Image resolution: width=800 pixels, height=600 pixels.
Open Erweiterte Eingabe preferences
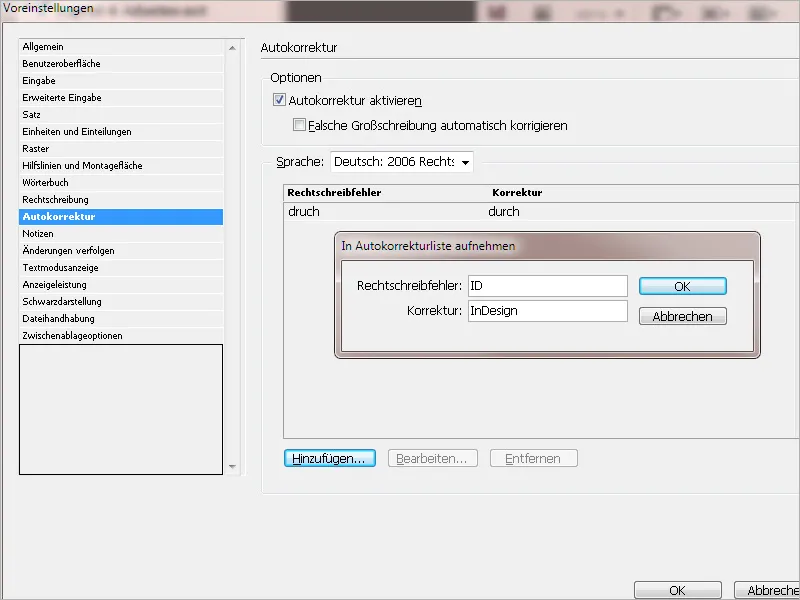point(121,97)
